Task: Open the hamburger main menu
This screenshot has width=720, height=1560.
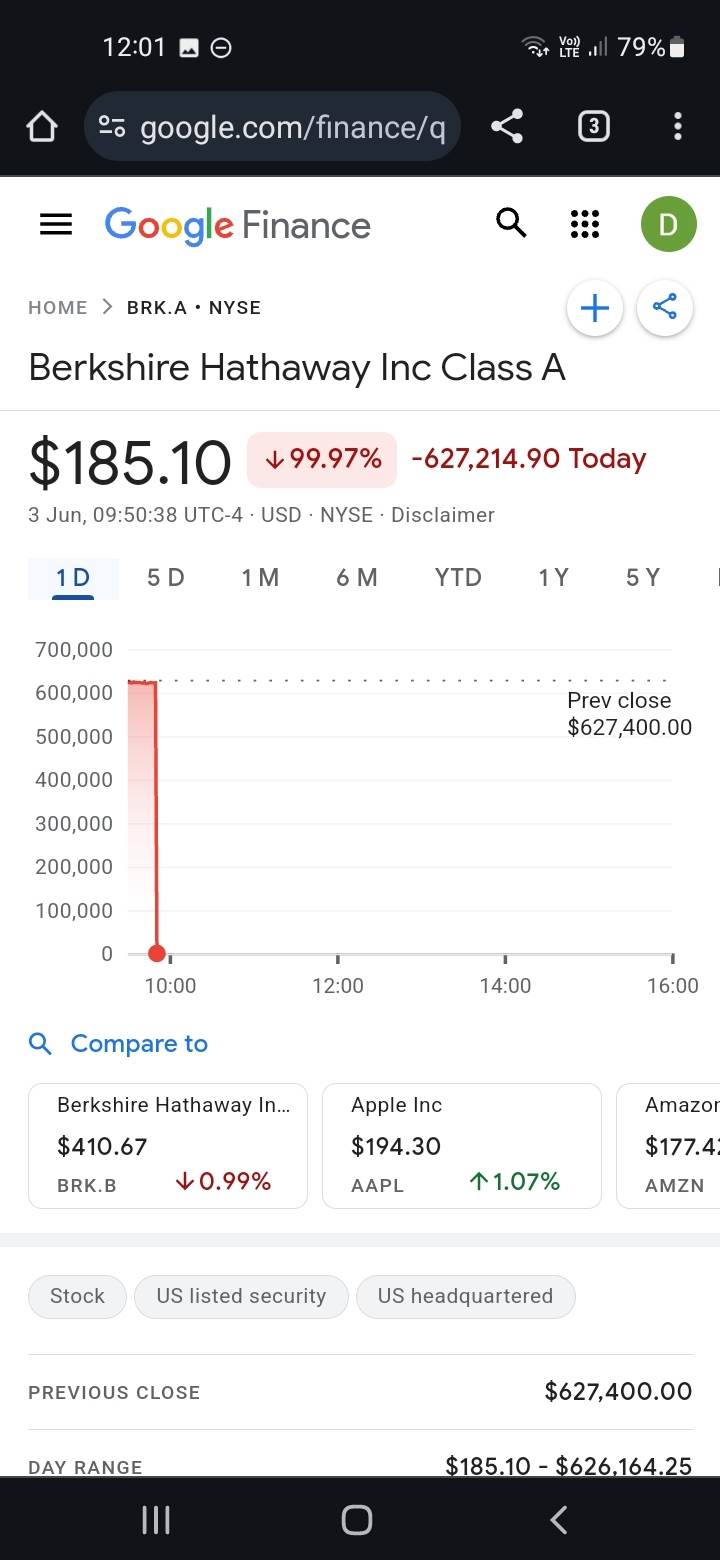Action: [56, 225]
